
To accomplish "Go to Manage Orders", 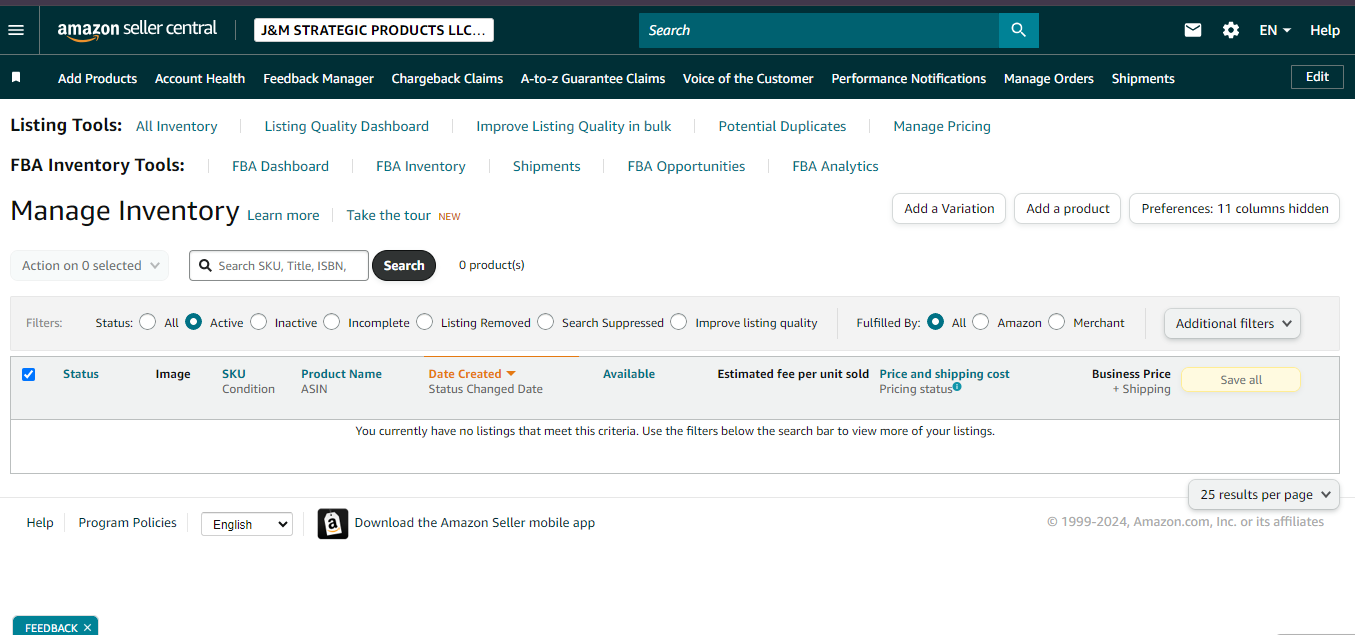I will (1049, 78).
